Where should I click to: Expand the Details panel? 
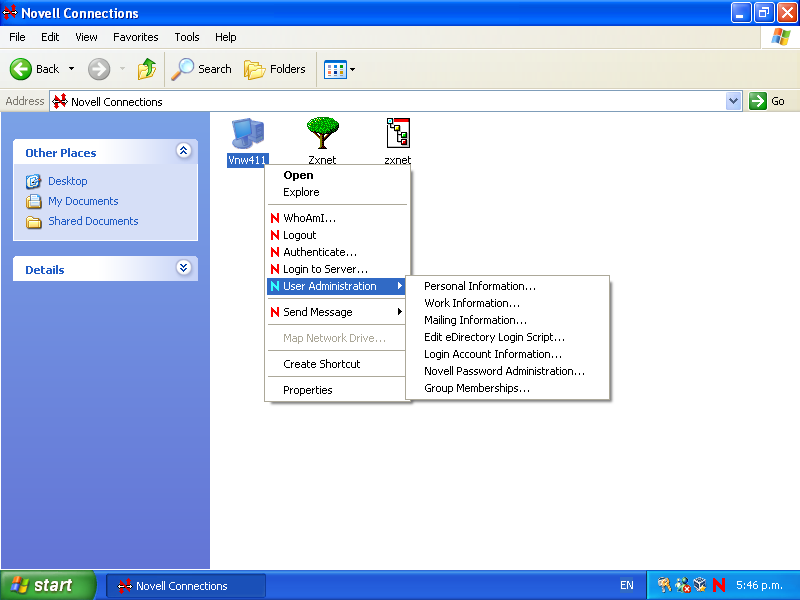[184, 267]
